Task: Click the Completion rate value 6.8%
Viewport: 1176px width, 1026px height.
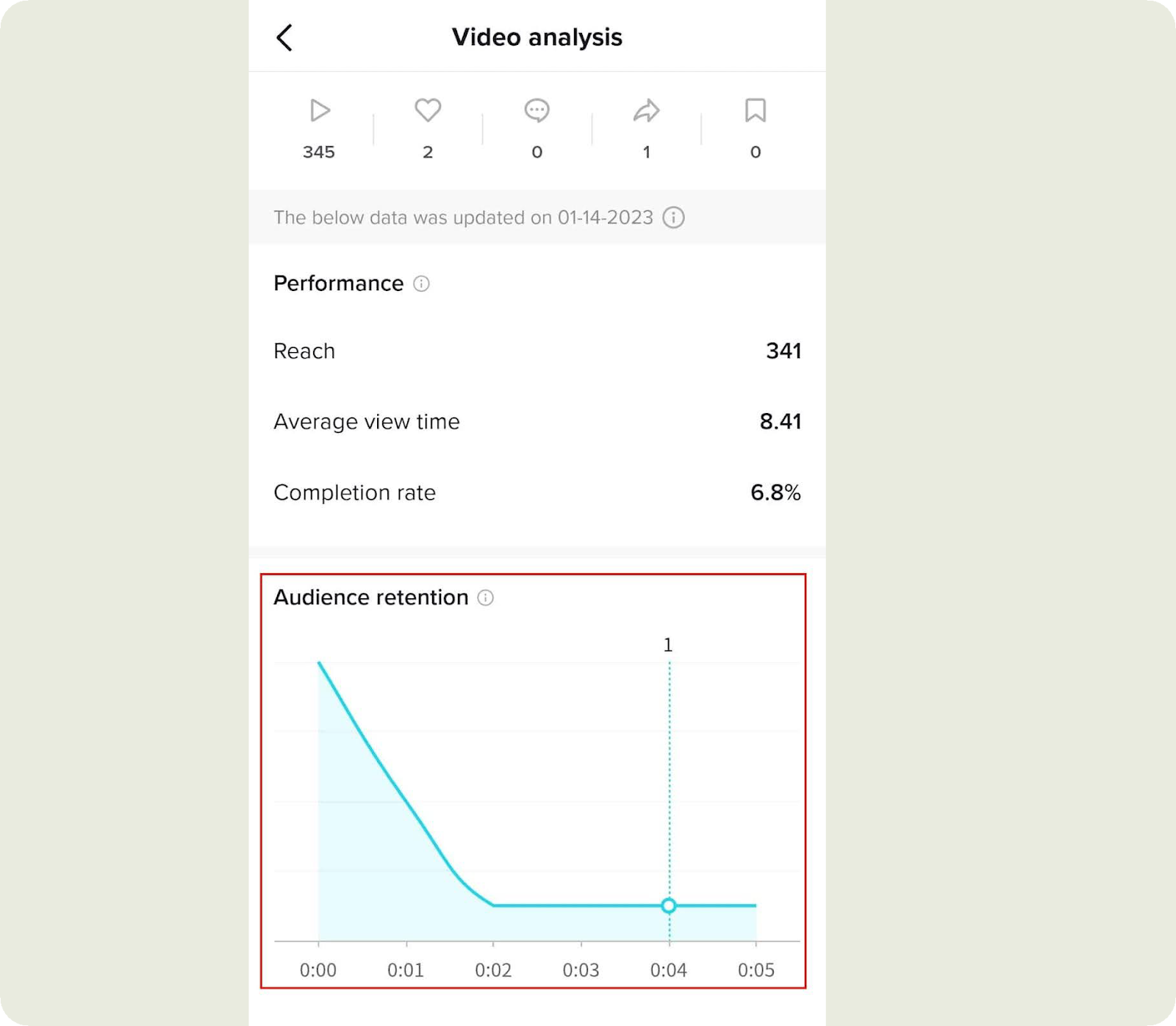Action: (x=775, y=492)
